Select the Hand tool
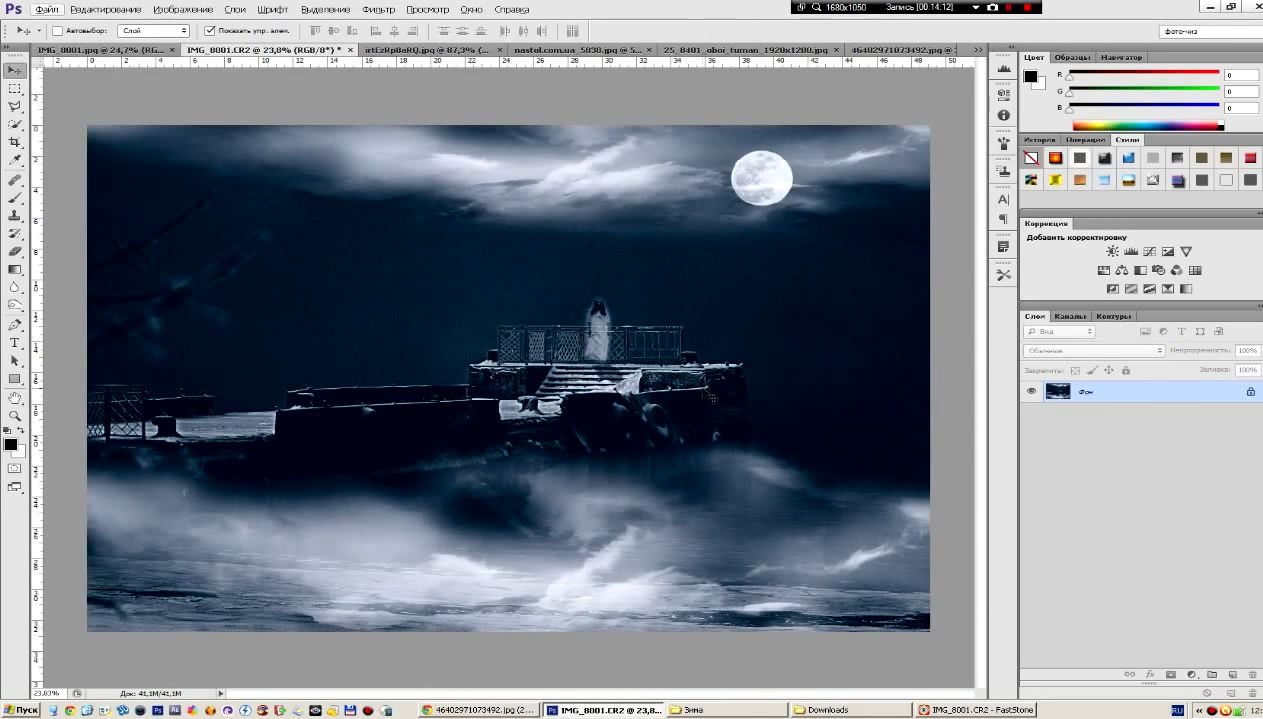1263x719 pixels. coord(15,397)
